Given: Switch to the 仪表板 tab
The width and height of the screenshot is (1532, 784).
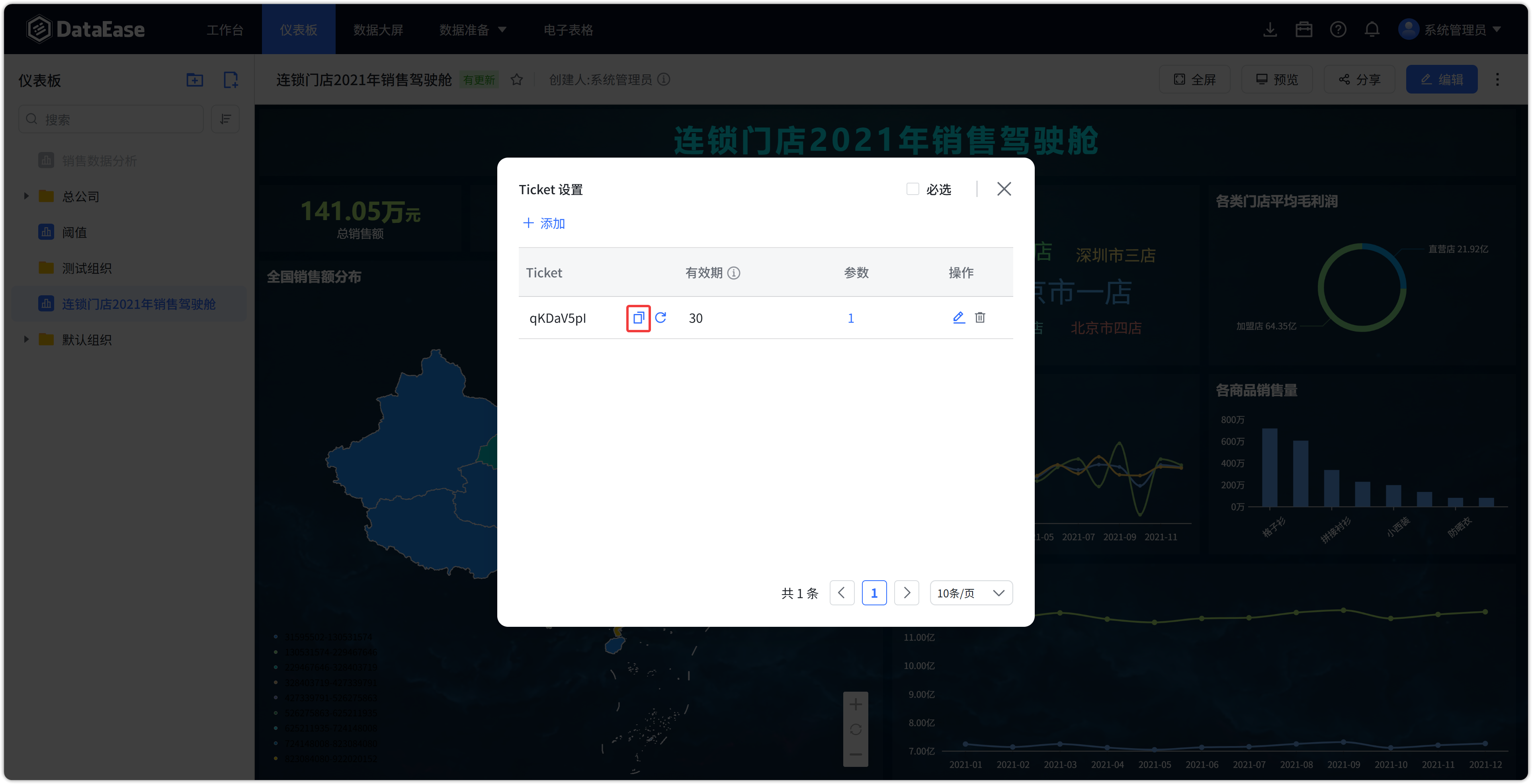Looking at the screenshot, I should pyautogui.click(x=299, y=30).
